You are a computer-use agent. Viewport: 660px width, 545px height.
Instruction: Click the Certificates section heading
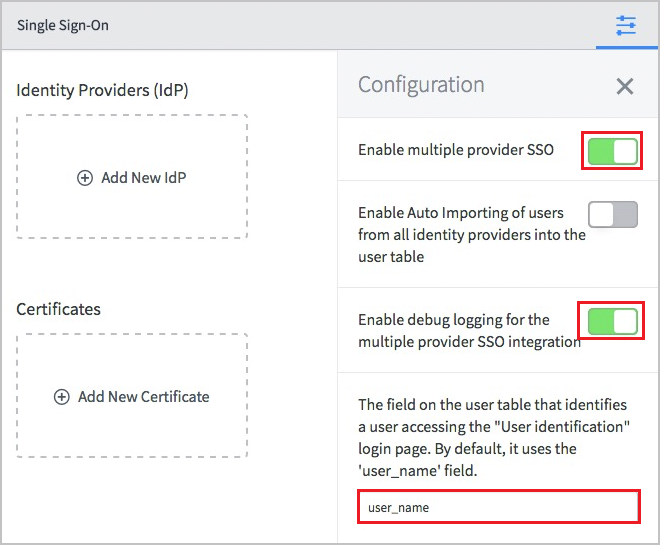point(58,309)
